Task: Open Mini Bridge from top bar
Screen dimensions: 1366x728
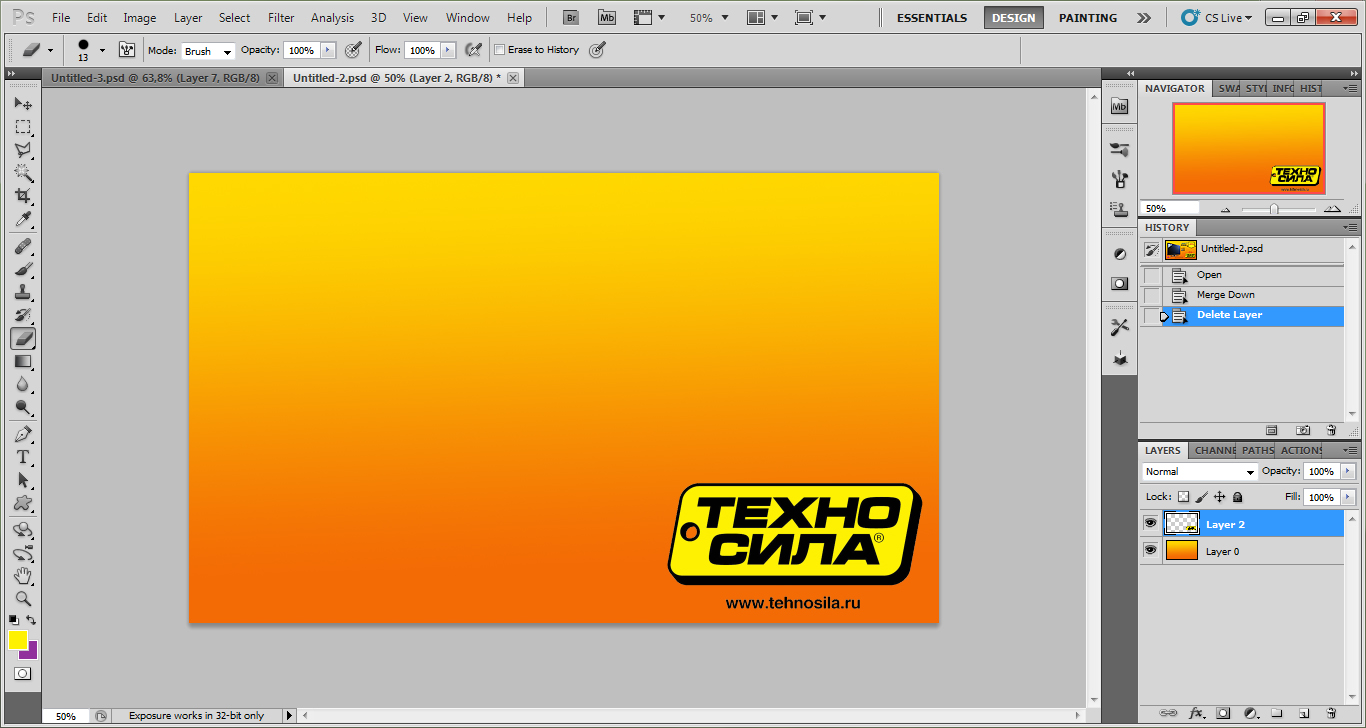Action: (606, 17)
